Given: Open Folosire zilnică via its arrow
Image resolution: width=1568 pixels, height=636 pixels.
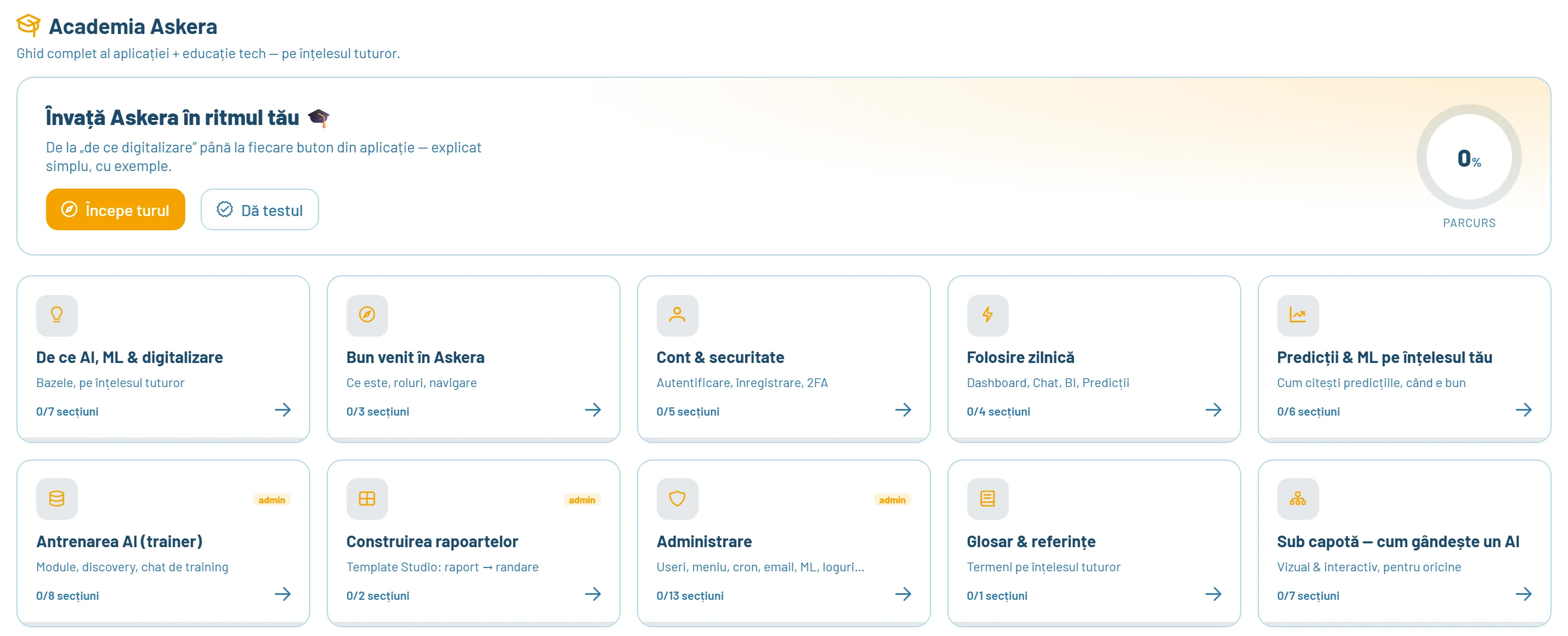Looking at the screenshot, I should (x=1213, y=410).
